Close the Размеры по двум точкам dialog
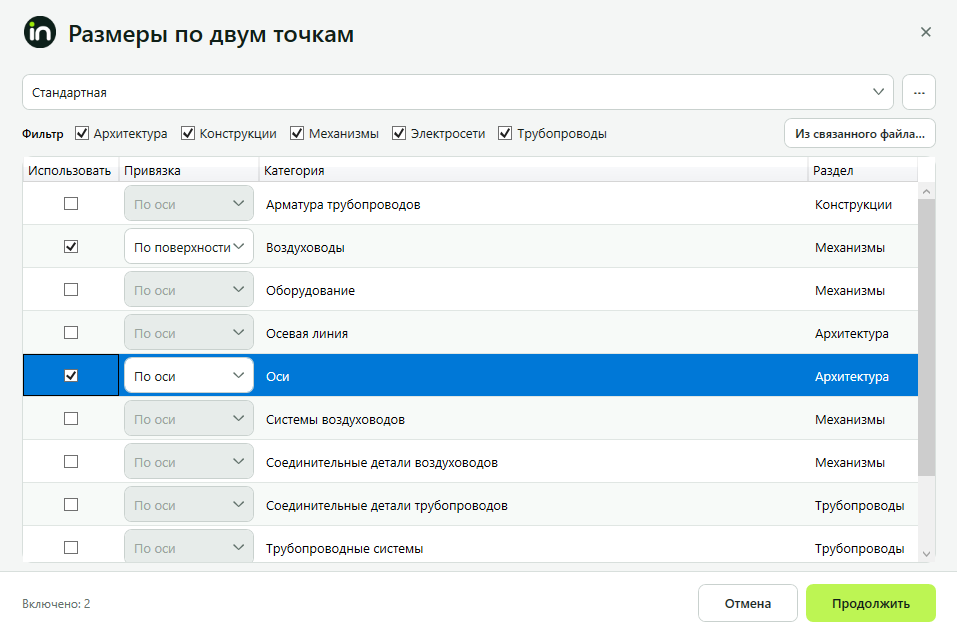This screenshot has height=634, width=957. click(x=925, y=32)
